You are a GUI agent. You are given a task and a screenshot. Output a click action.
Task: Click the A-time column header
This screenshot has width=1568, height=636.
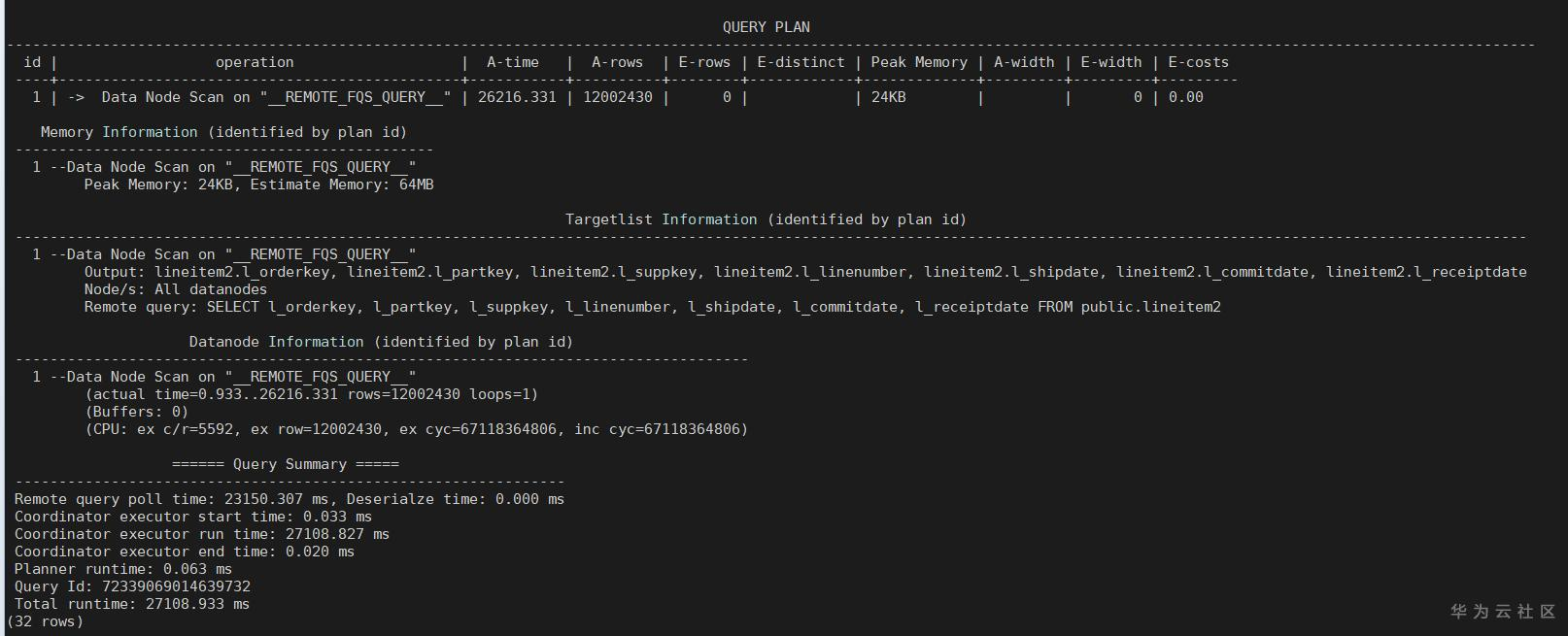512,62
